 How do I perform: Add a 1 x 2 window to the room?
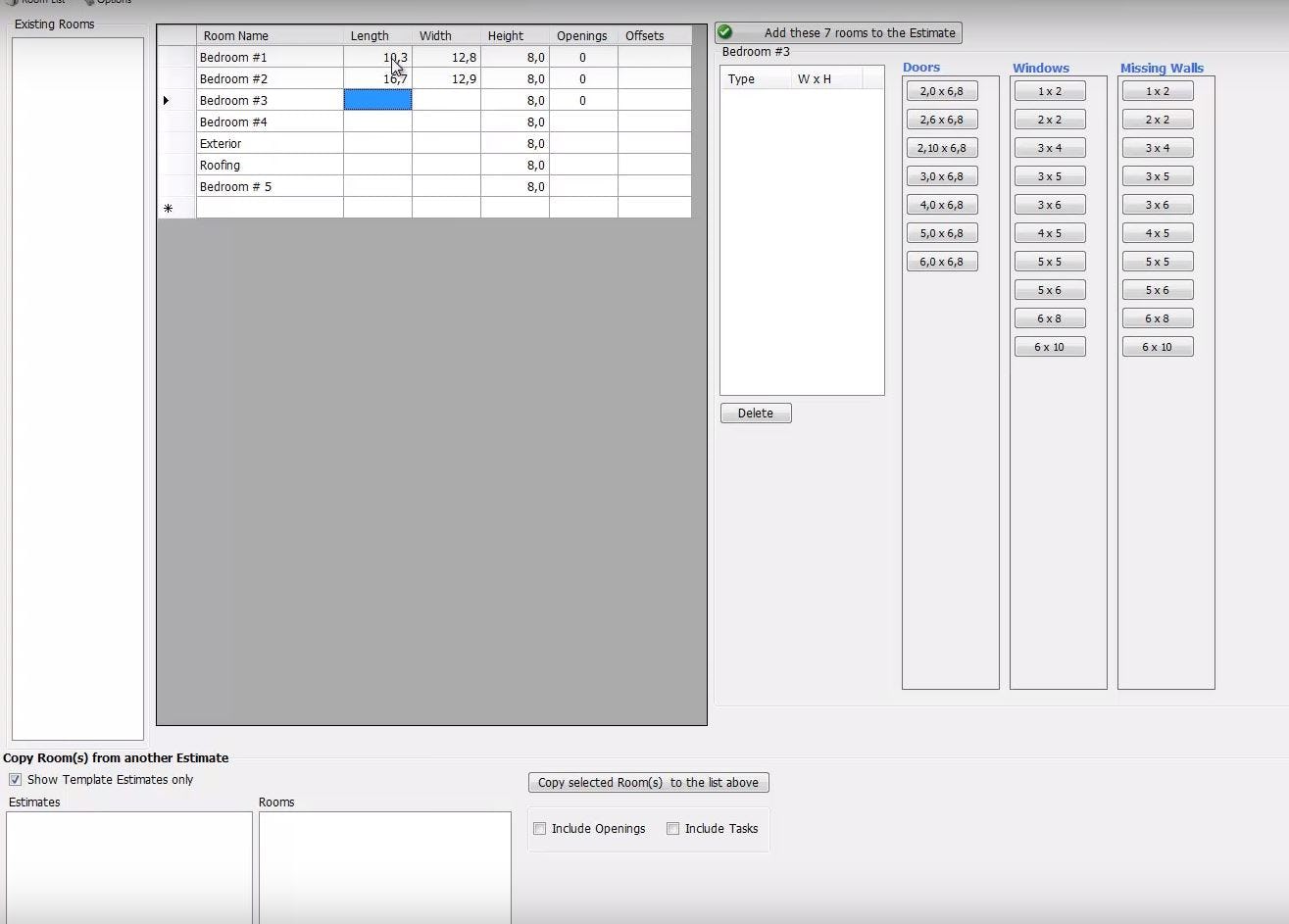pos(1049,90)
